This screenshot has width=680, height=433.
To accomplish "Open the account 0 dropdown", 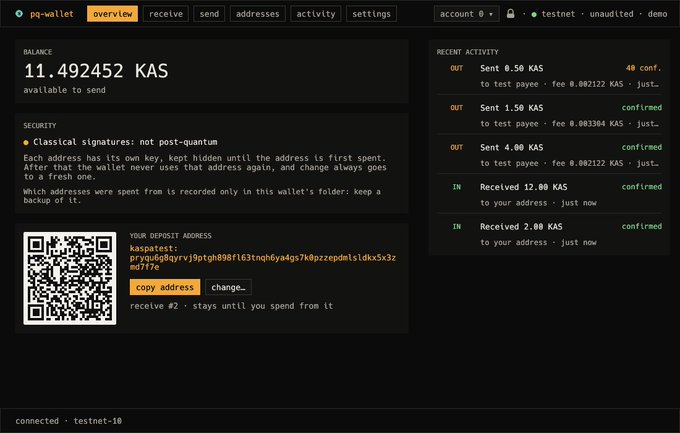I will coord(467,14).
